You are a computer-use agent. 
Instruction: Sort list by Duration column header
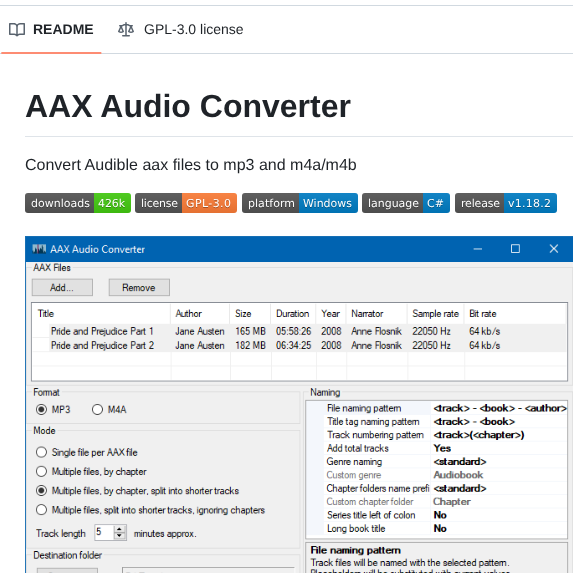[294, 314]
